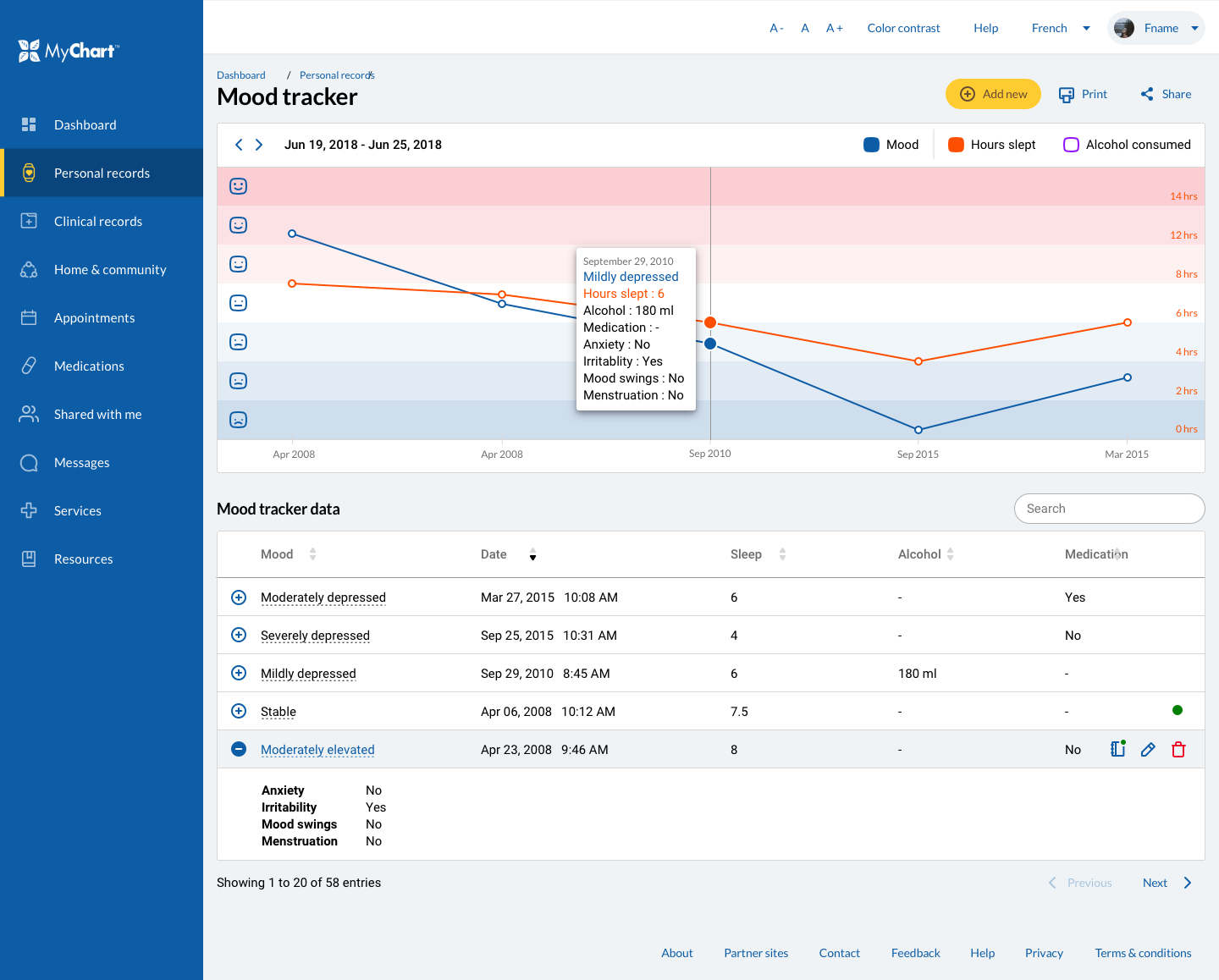Click the edit pencil icon in the Moderately elevated row
This screenshot has height=980, width=1219.
(x=1148, y=749)
